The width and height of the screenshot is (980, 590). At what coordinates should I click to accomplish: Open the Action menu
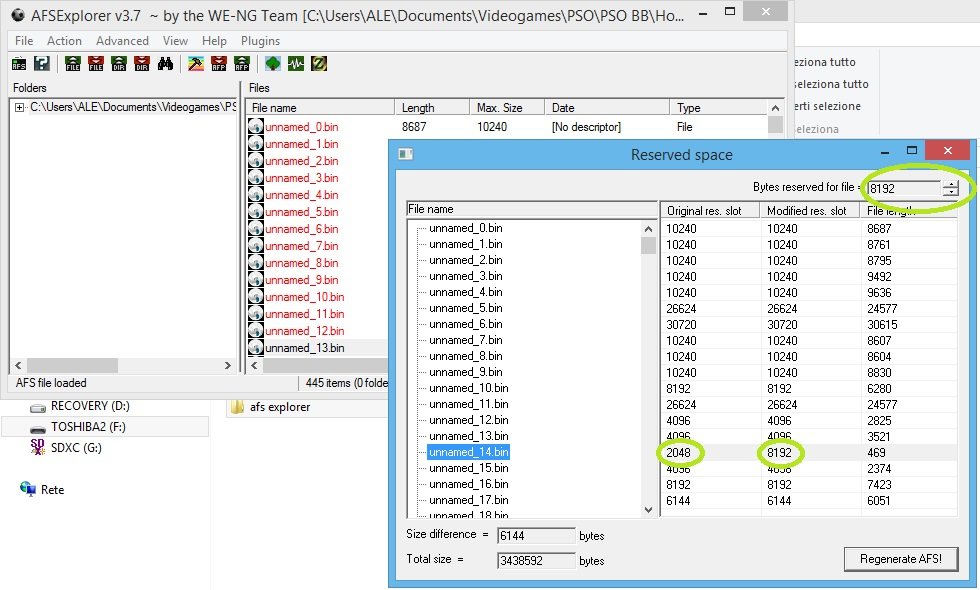coord(64,41)
